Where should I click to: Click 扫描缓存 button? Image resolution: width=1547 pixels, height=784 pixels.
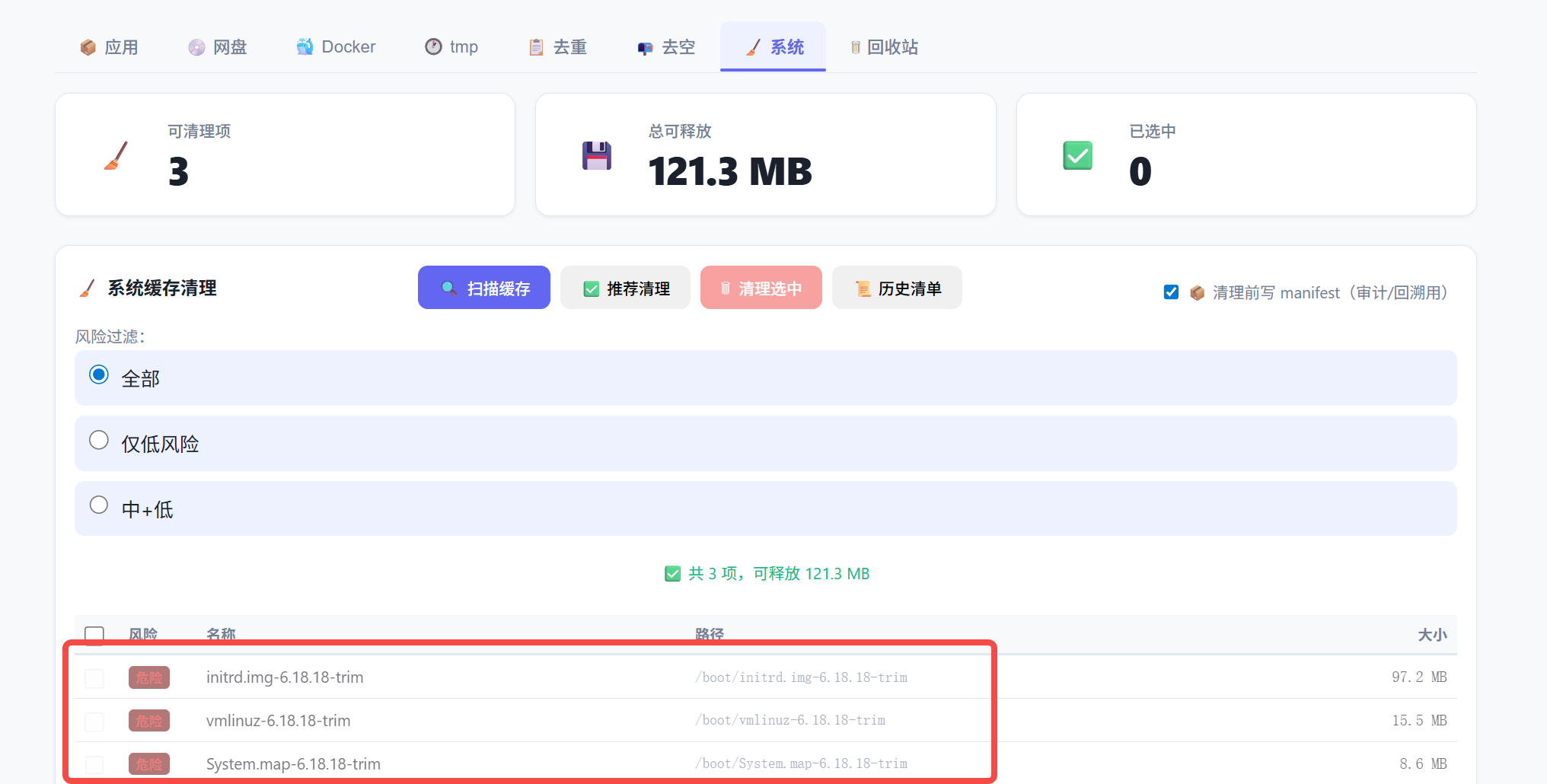pyautogui.click(x=484, y=288)
